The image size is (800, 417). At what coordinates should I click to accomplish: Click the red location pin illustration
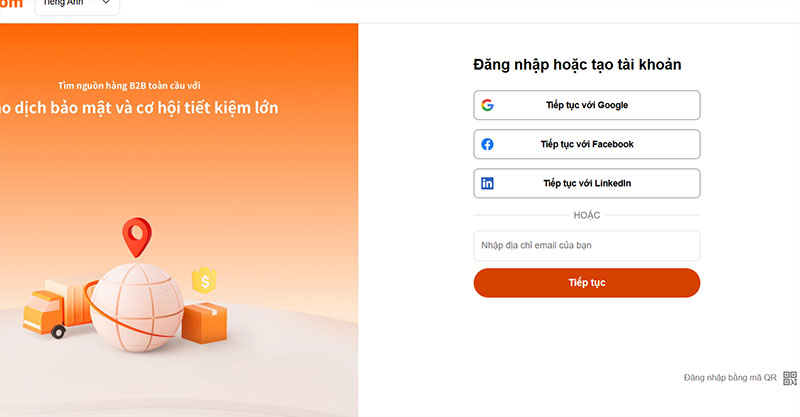(x=134, y=238)
